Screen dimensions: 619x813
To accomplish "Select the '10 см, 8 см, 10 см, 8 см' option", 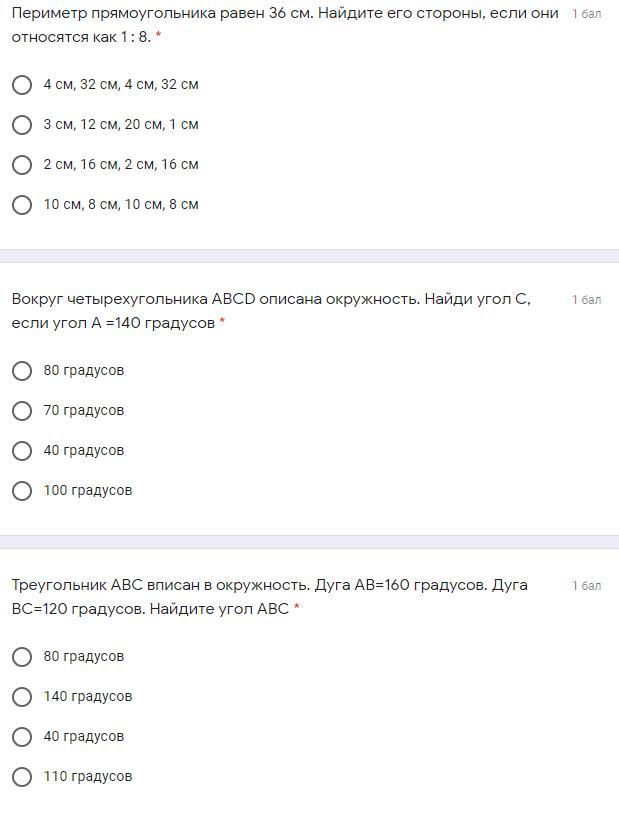I will coord(22,204).
